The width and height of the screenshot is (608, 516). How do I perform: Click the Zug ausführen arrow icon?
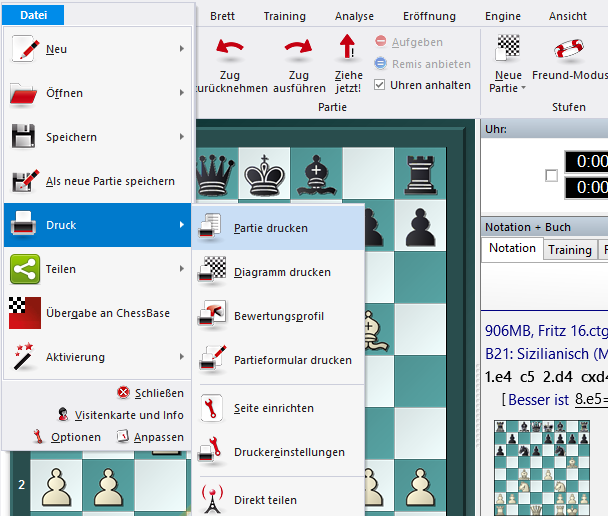[298, 48]
